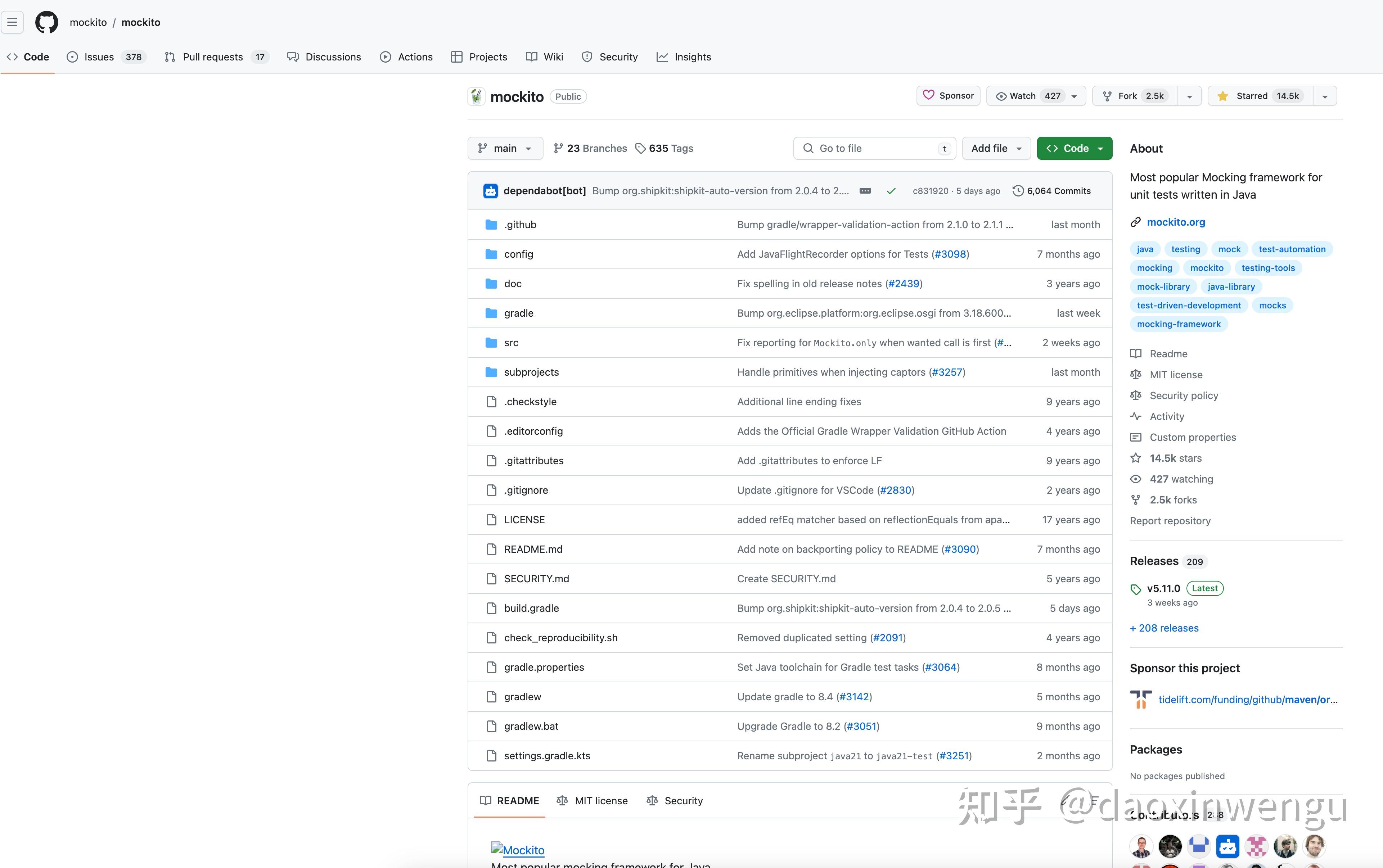This screenshot has height=868, width=1383.
Task: Expand commit message ellipsis button
Action: click(x=865, y=191)
